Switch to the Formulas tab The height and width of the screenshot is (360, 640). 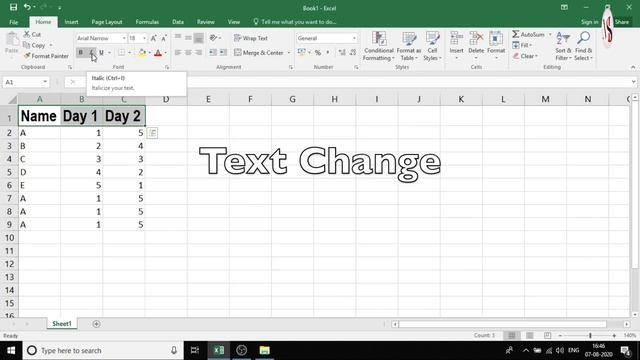[x=147, y=22]
